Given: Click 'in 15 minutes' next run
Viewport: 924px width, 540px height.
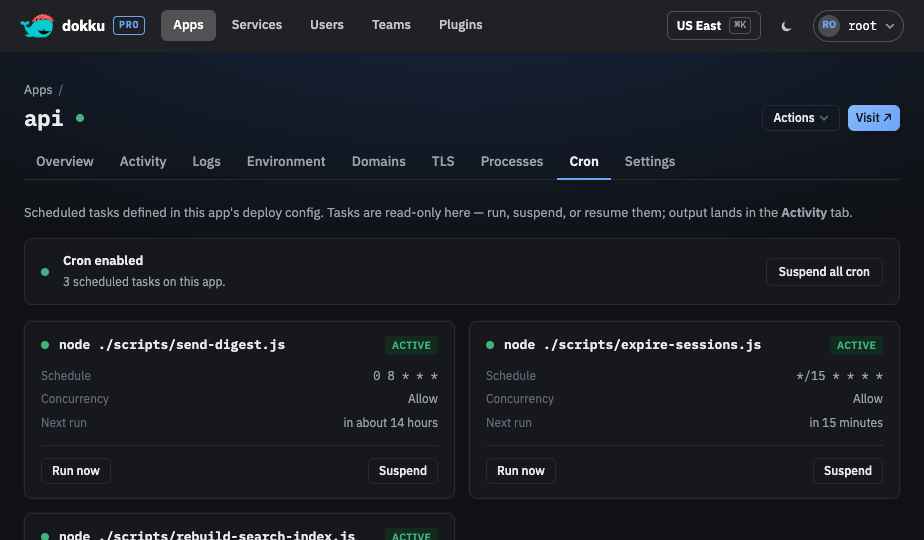Looking at the screenshot, I should [846, 423].
